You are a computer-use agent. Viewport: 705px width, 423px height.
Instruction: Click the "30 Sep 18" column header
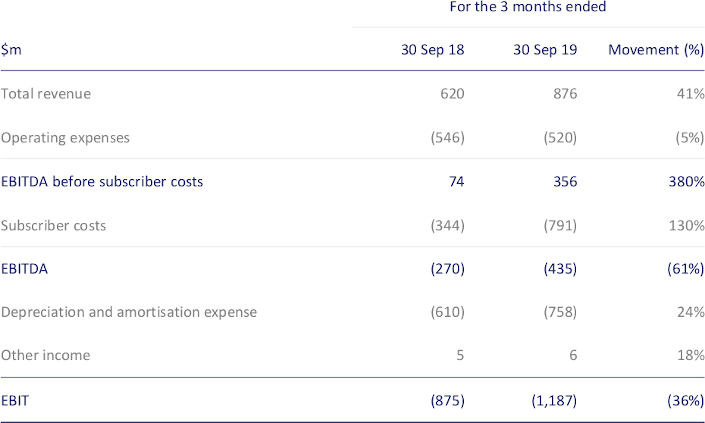click(x=433, y=50)
